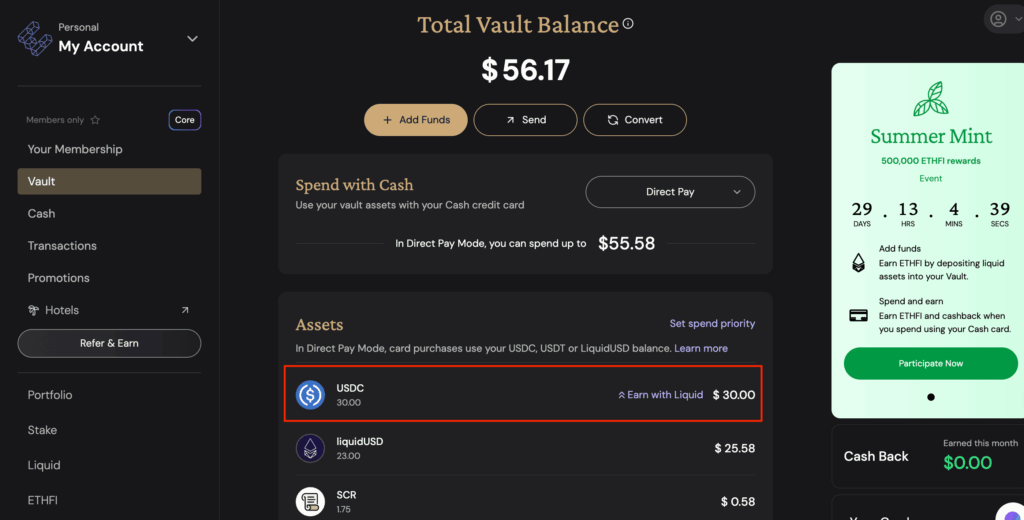Click the carousel dot under Participate Now

pos(931,397)
